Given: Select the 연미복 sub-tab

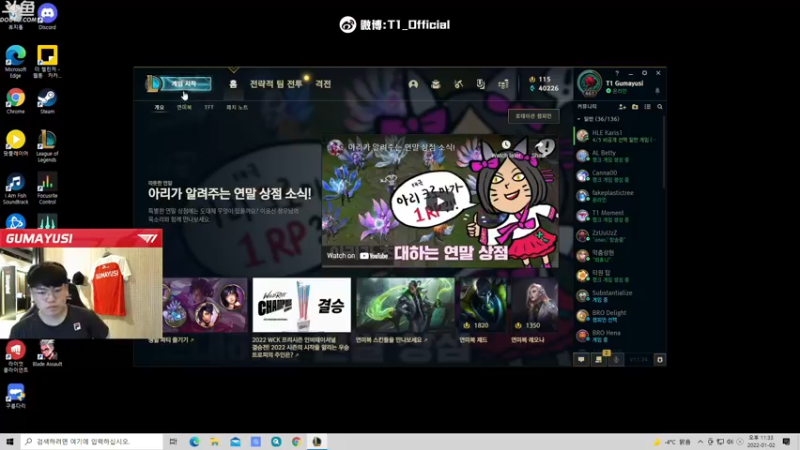Looking at the screenshot, I should point(184,107).
